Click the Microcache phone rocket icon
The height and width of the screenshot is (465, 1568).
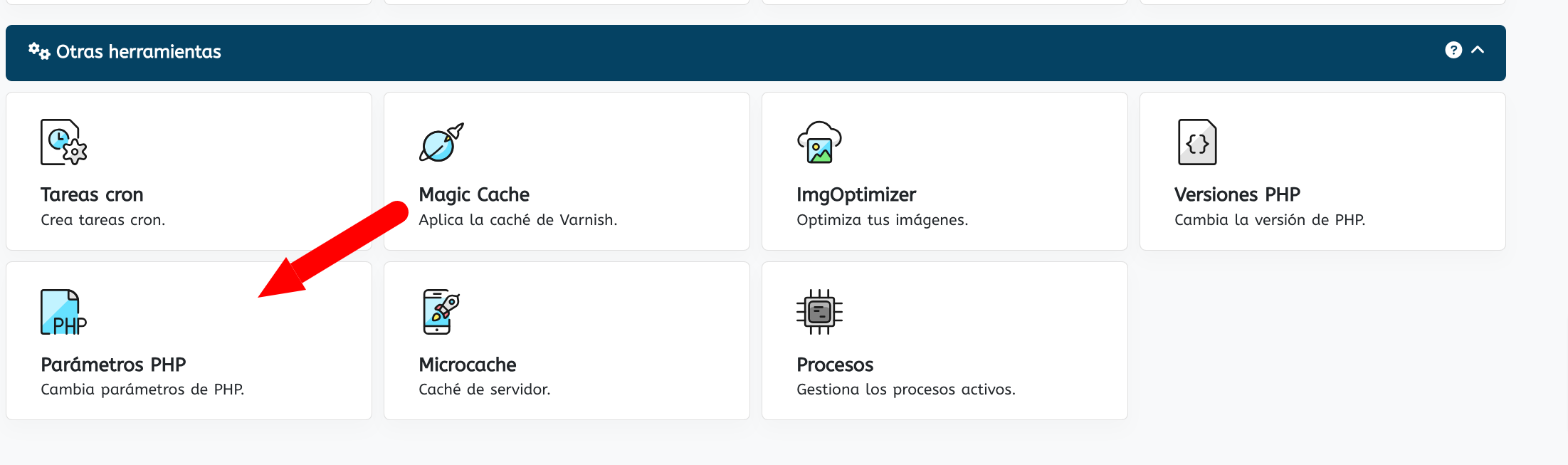[441, 312]
